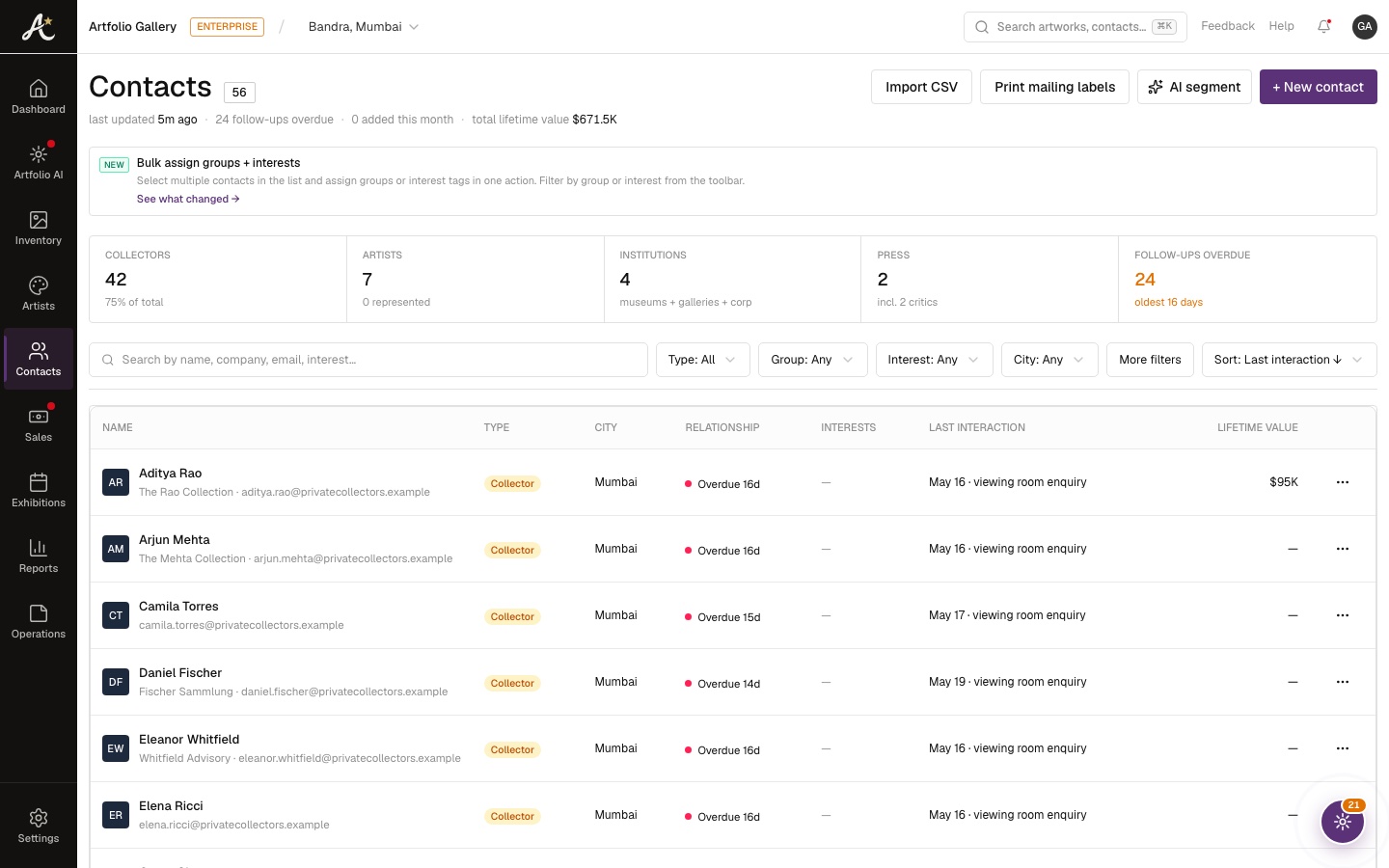Open GA user avatar menu
This screenshot has width=1389, height=868.
1364,27
